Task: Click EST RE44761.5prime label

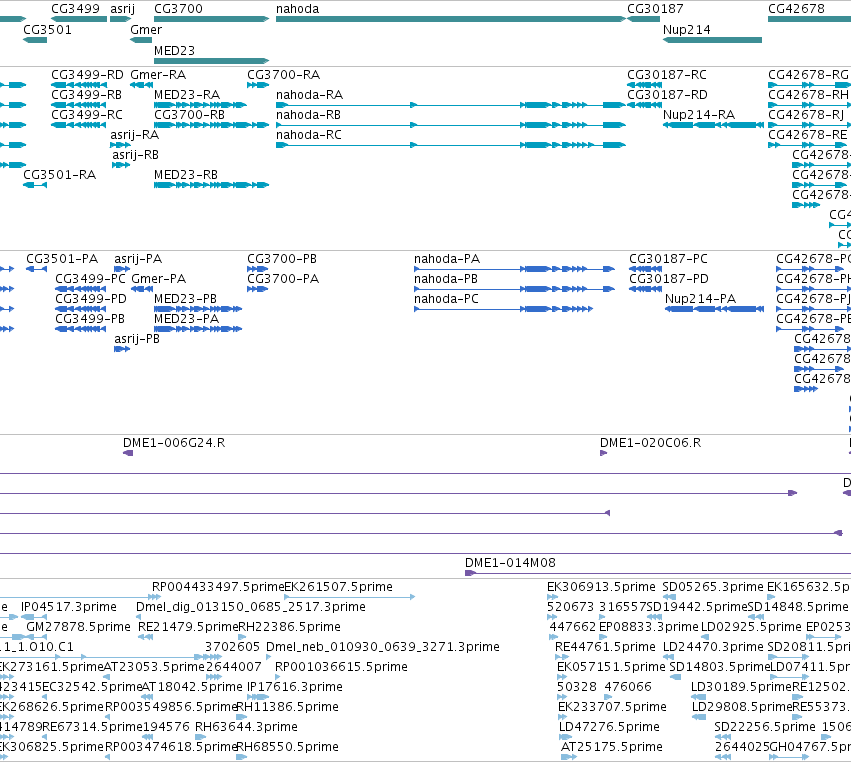Action: tap(605, 646)
